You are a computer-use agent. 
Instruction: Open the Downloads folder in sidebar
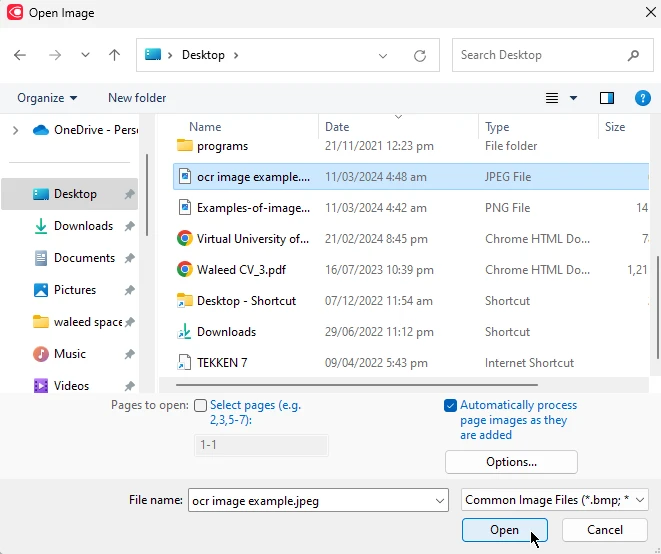pos(83,226)
